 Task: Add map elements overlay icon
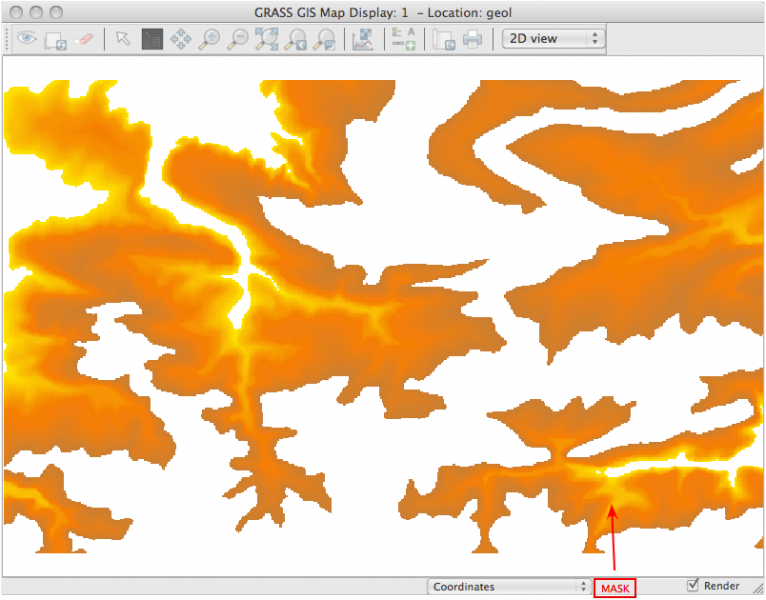(403, 39)
